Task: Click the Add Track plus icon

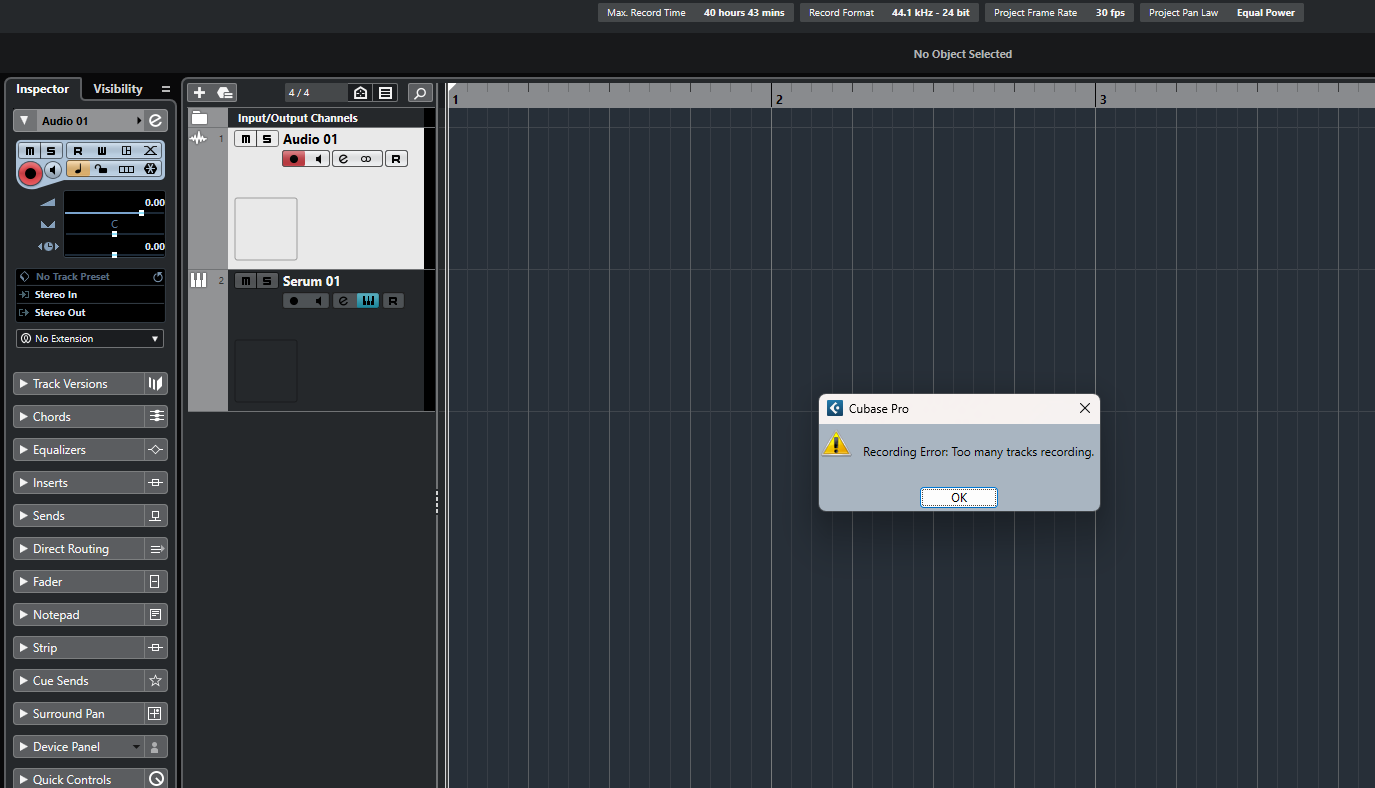Action: tap(199, 93)
